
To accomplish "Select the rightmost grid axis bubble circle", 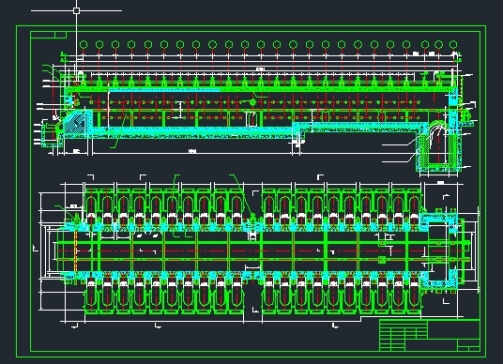I will (453, 44).
